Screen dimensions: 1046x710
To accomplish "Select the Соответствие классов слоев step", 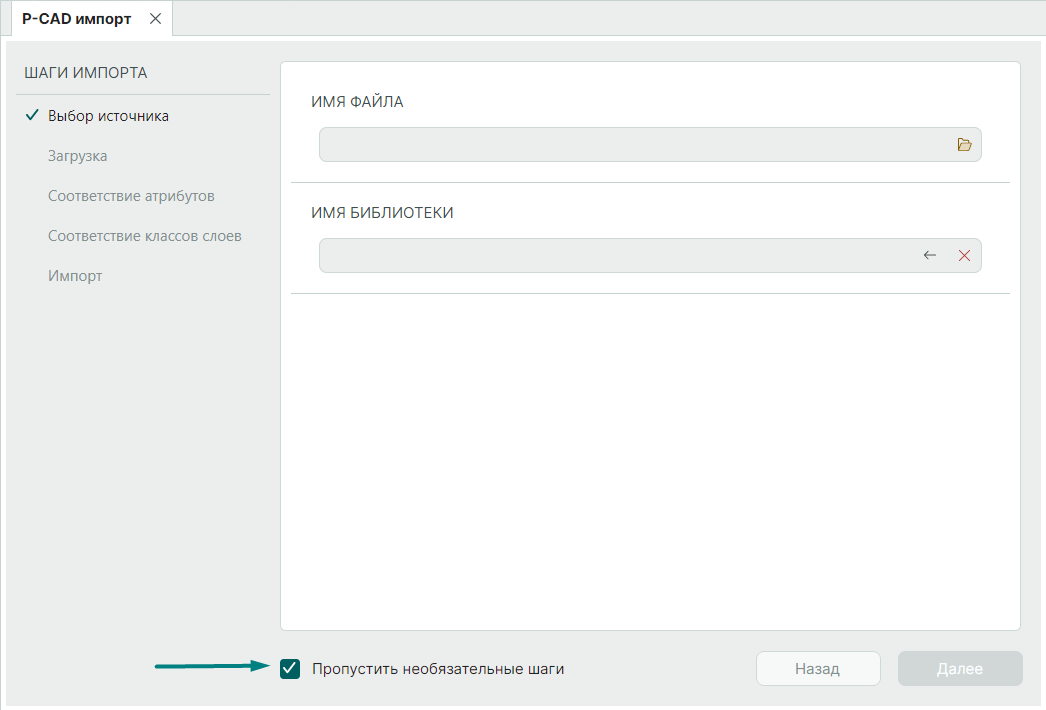I will pyautogui.click(x=145, y=236).
